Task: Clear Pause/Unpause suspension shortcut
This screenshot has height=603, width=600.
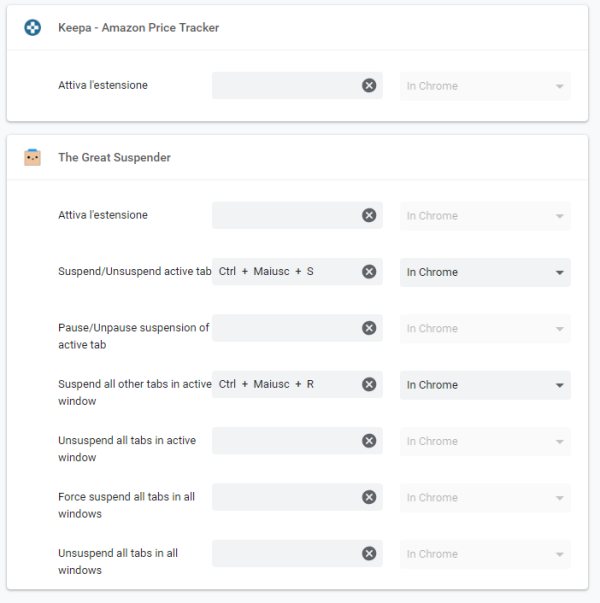Action: (x=369, y=328)
